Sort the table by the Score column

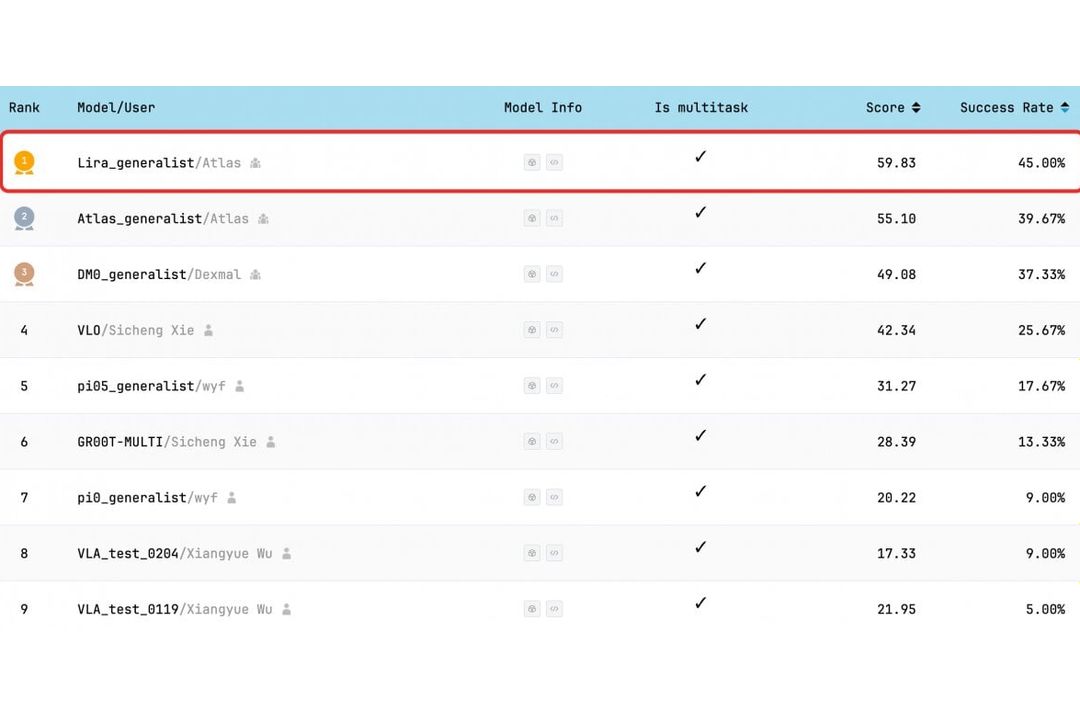893,107
